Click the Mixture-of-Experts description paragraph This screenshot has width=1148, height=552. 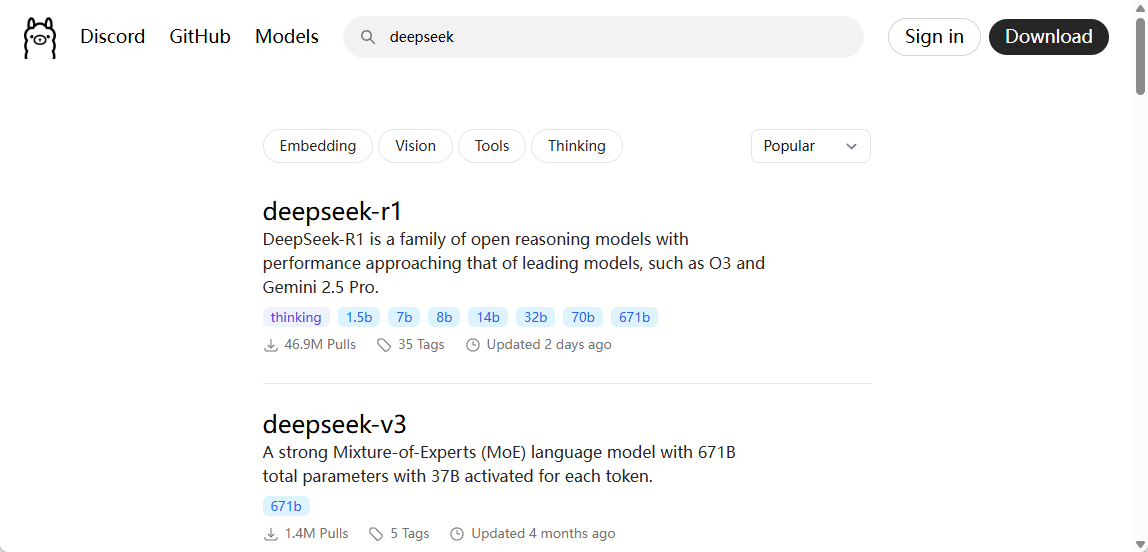[x=499, y=465]
